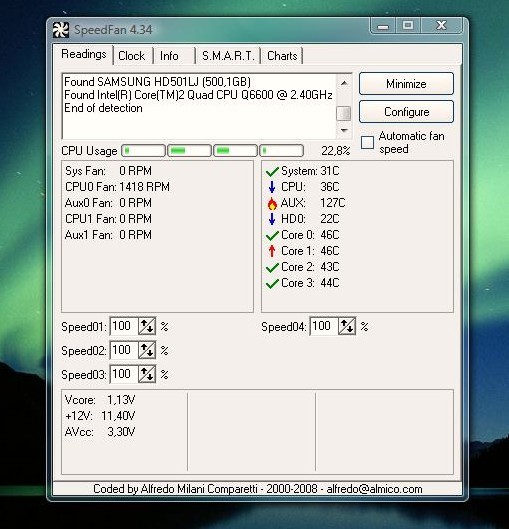This screenshot has height=529, width=509.
Task: Click the Speed03 percentage input field
Action: point(124,374)
